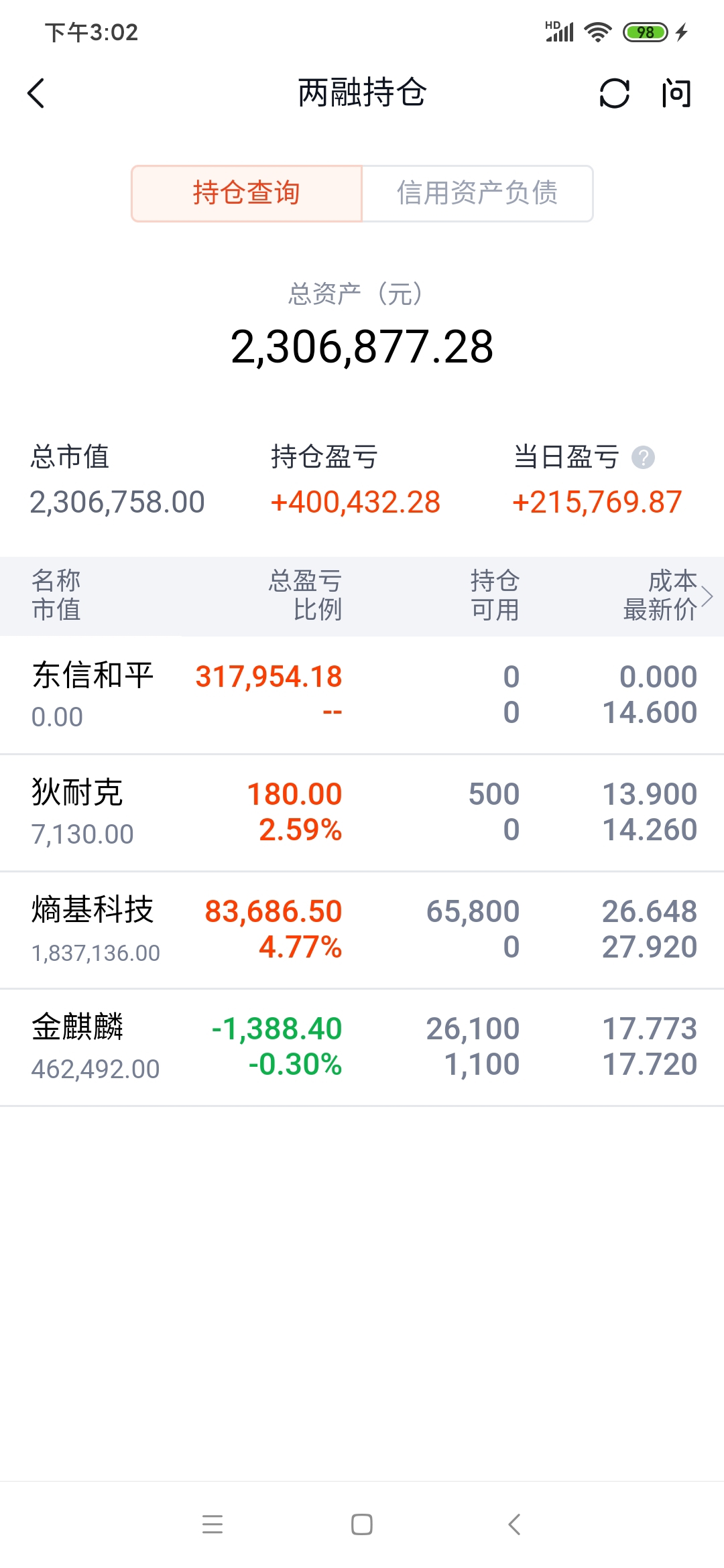
Task: Tap the Android back navigation icon
Action: pos(514,1524)
